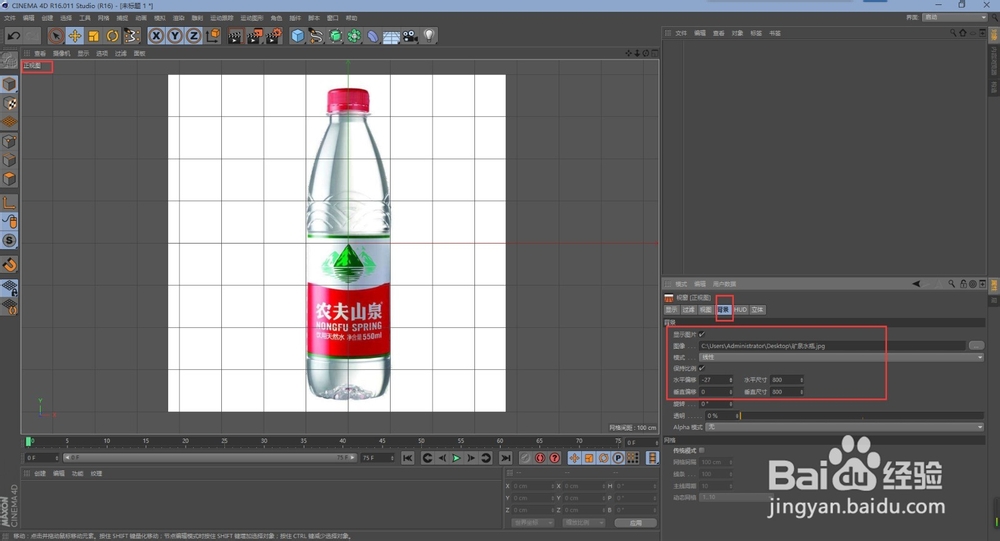Select Polygons mode in left palette
This screenshot has width=1000, height=541.
point(9,179)
